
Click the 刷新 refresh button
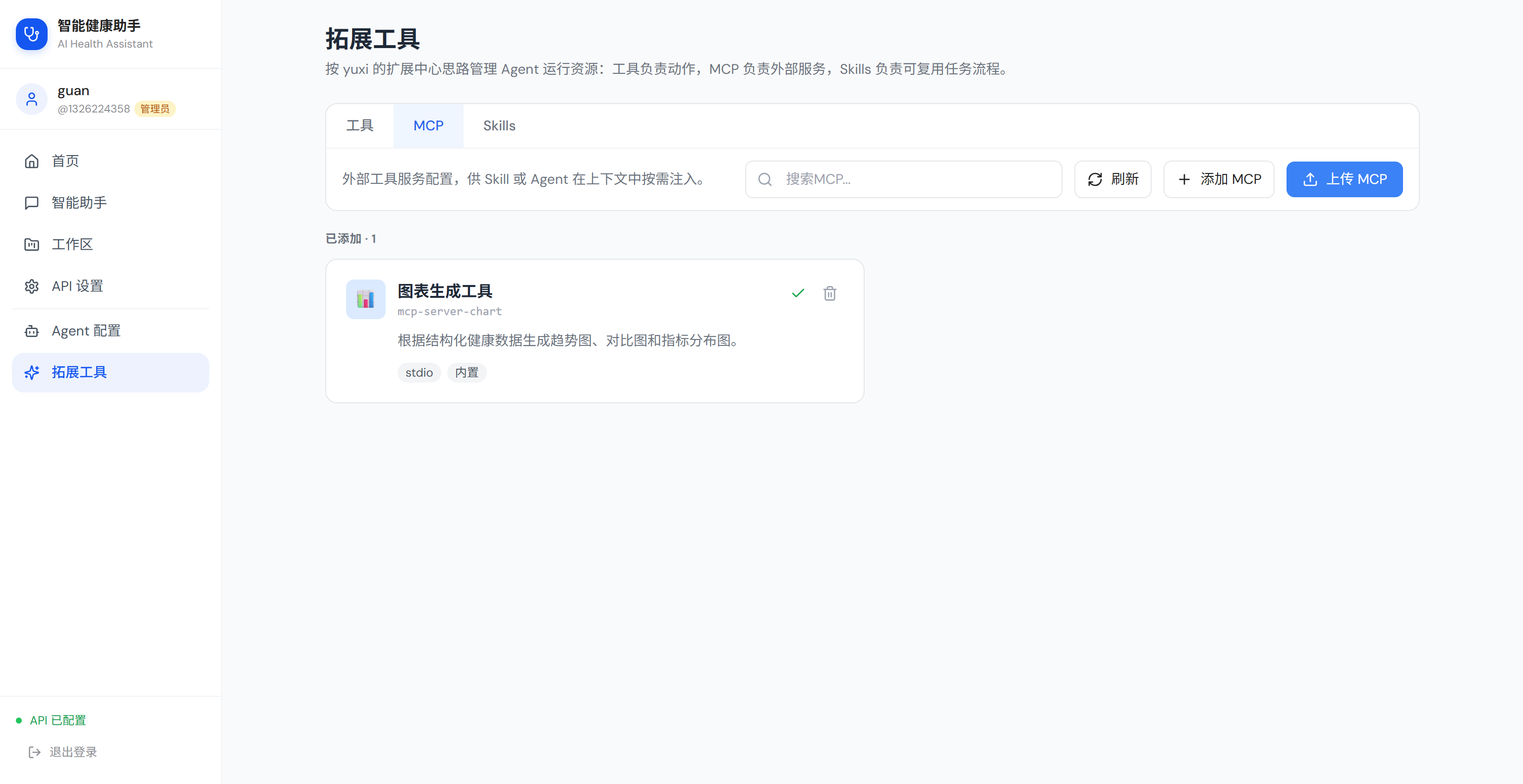[1113, 179]
